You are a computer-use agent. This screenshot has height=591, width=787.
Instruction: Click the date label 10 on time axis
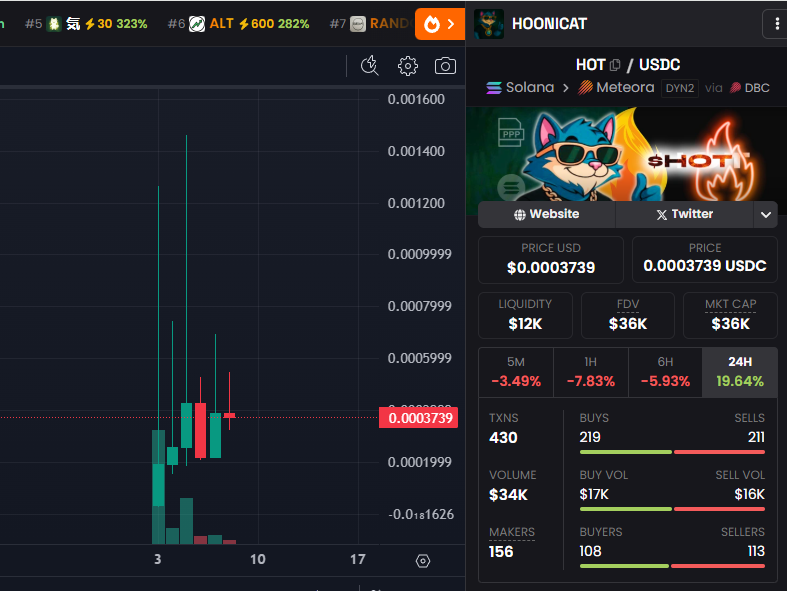258,559
